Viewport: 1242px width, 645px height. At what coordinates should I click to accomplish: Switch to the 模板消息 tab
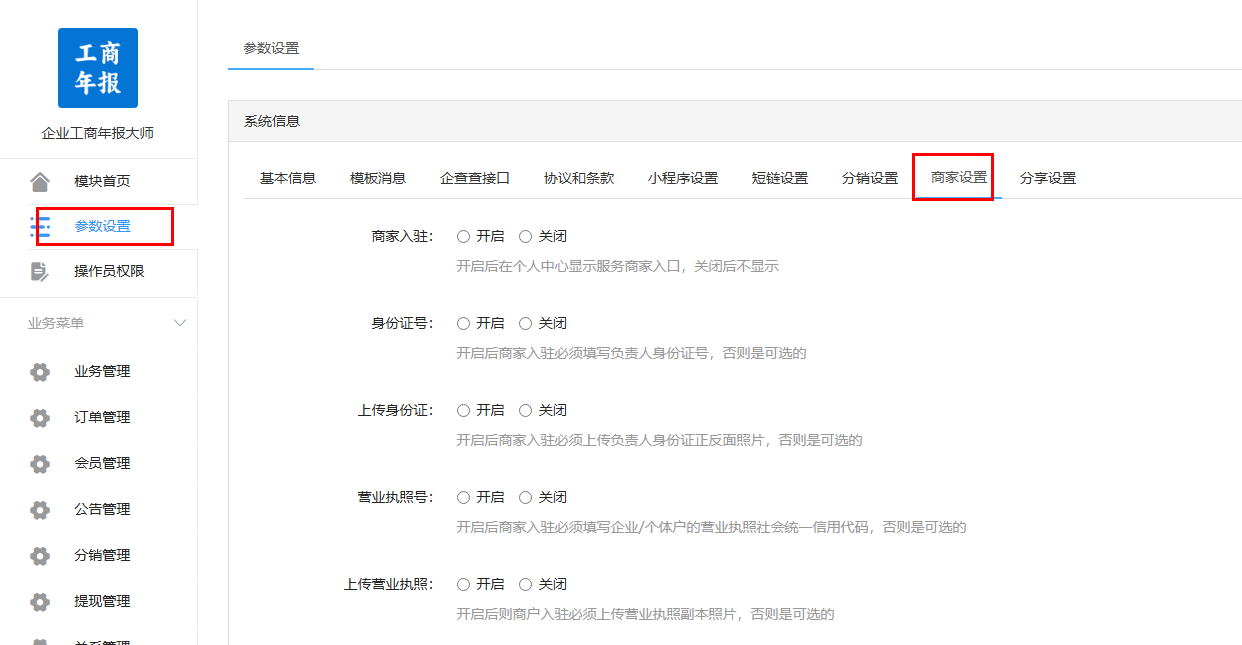(378, 178)
